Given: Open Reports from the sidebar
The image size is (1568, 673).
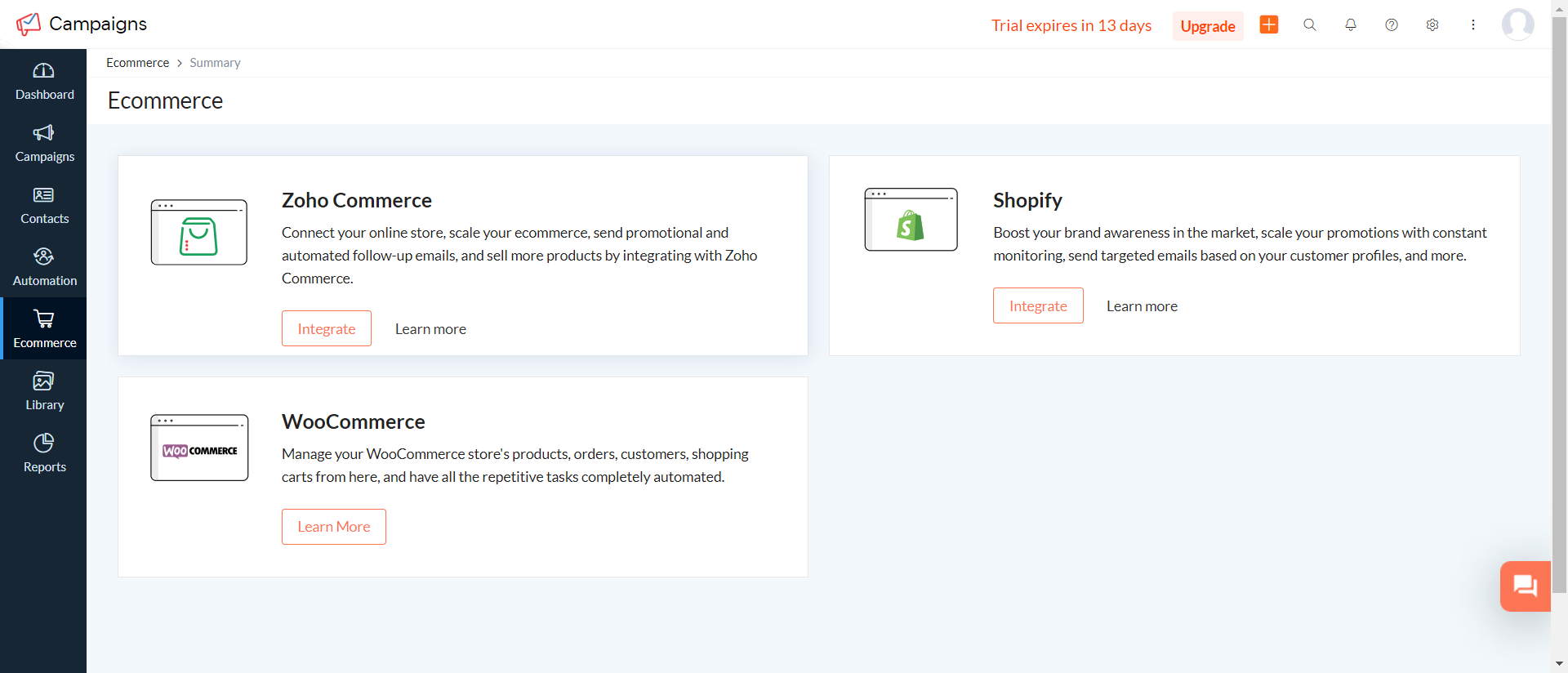Looking at the screenshot, I should pyautogui.click(x=44, y=453).
